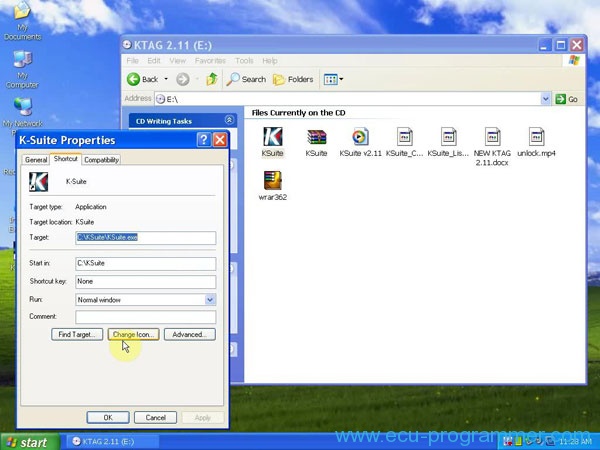Open the Search toolbar button
This screenshot has width=600, height=450.
click(x=246, y=79)
